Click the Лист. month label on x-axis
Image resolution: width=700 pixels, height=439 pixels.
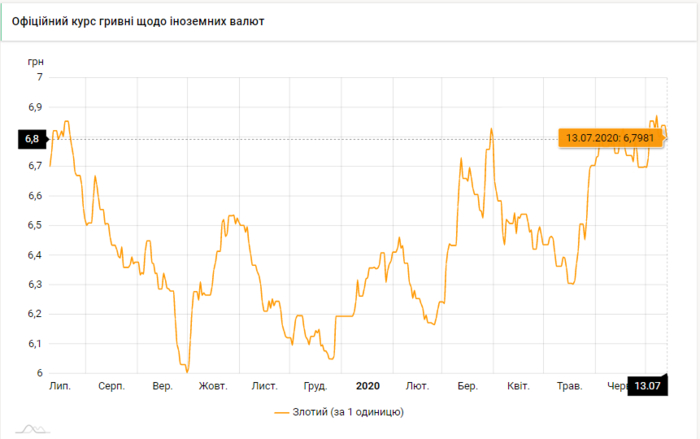pyautogui.click(x=264, y=385)
